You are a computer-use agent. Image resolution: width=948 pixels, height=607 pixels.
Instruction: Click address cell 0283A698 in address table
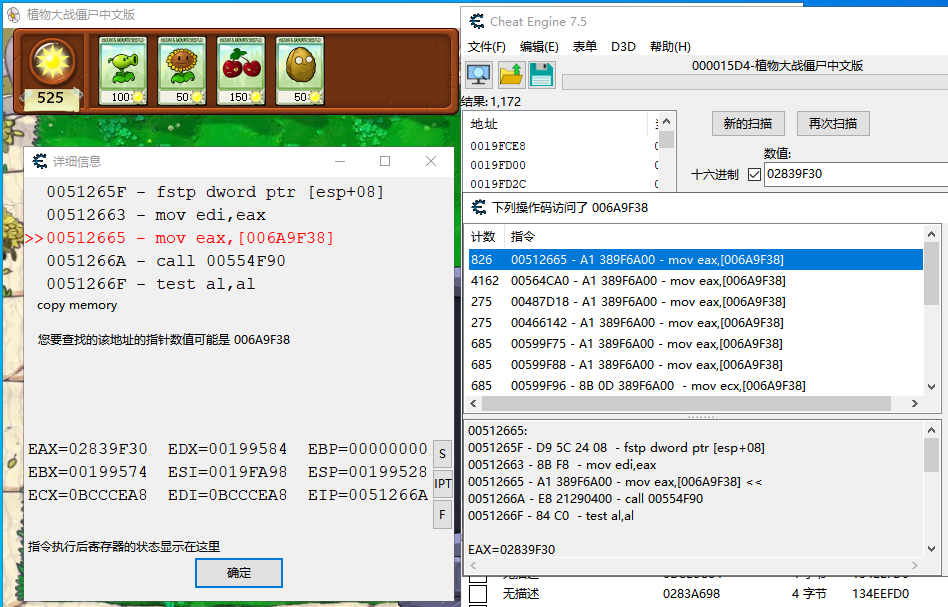point(691,594)
